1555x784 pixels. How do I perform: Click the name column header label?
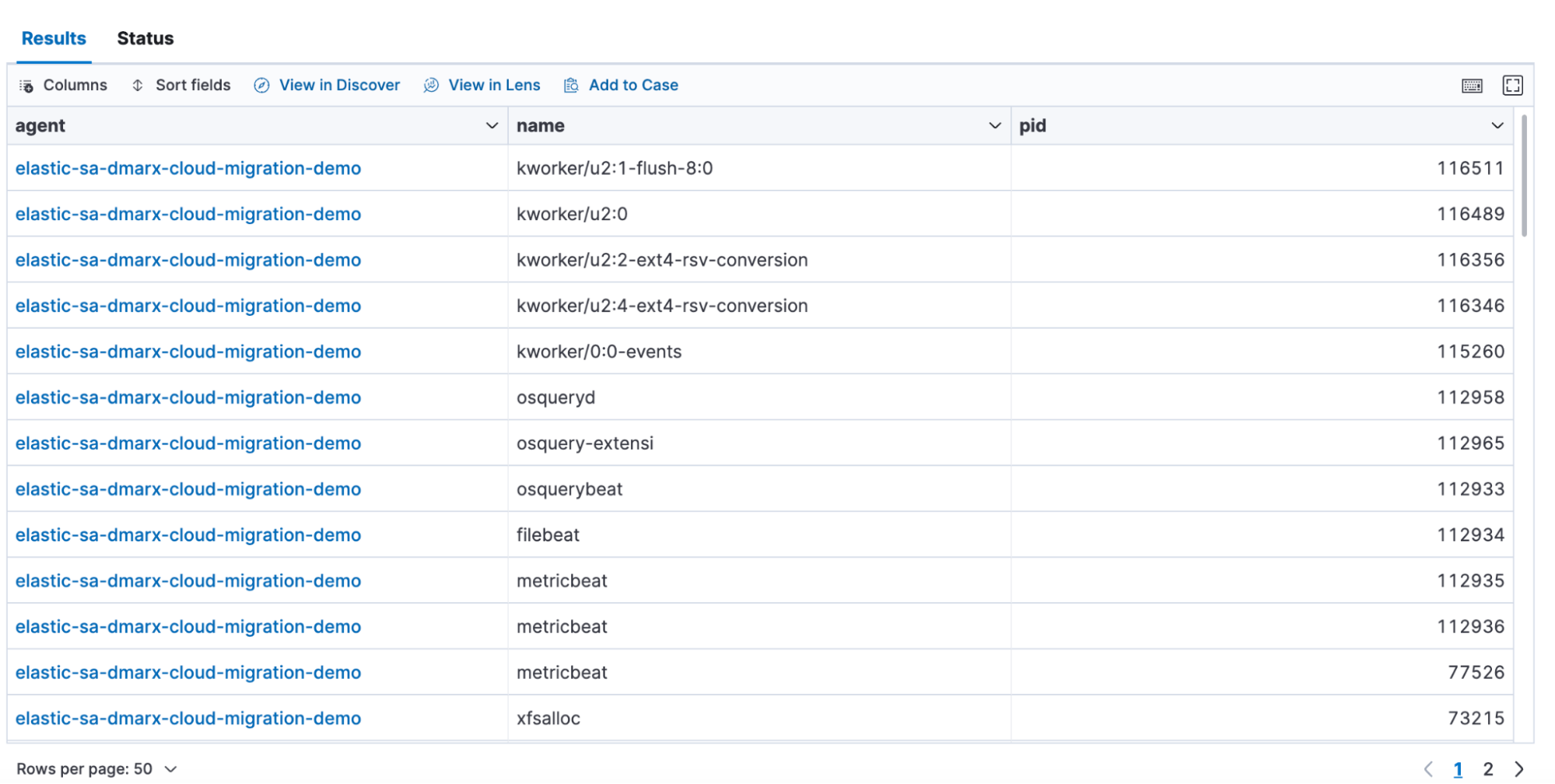pos(541,126)
